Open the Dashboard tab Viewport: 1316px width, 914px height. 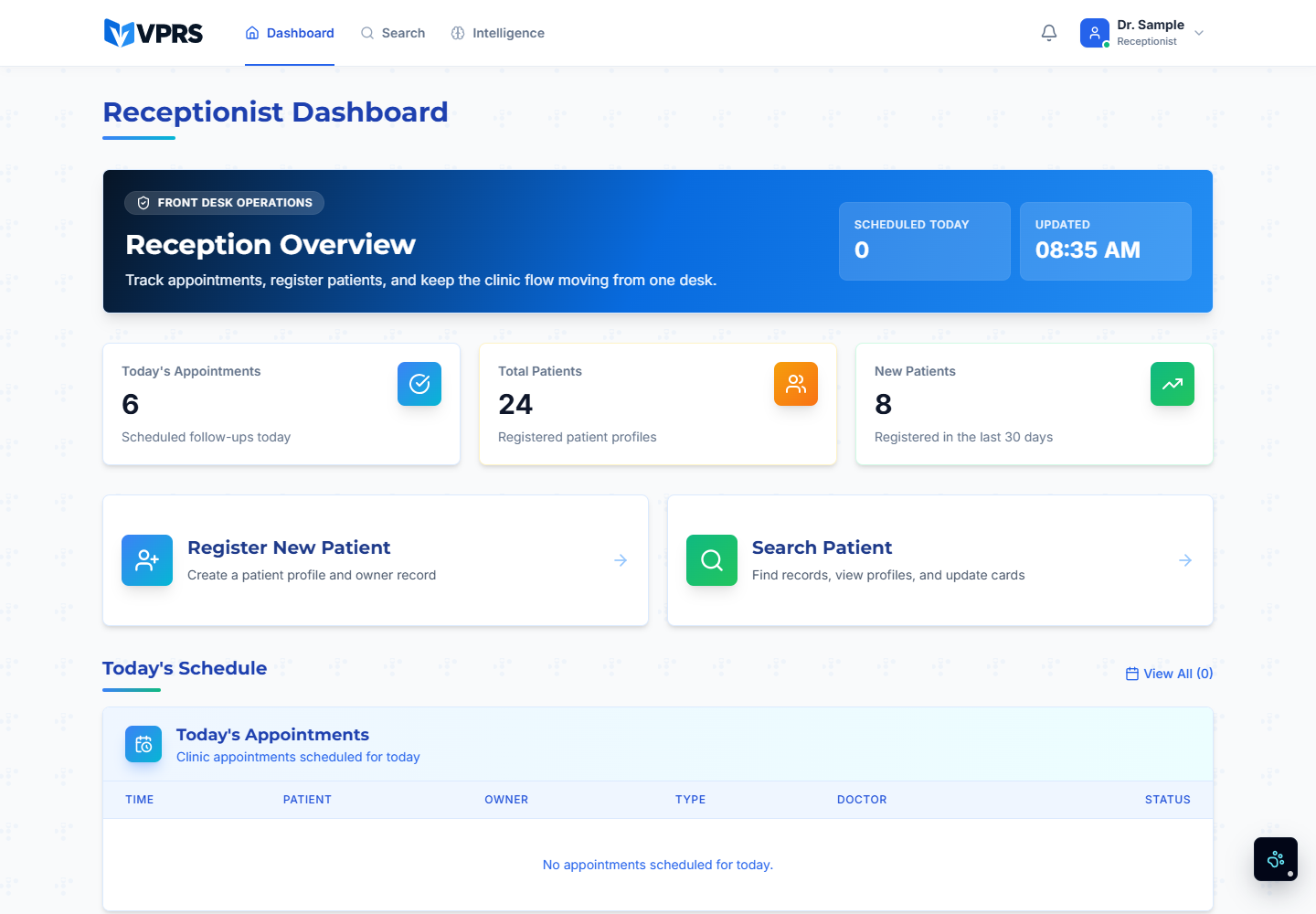pyautogui.click(x=290, y=33)
